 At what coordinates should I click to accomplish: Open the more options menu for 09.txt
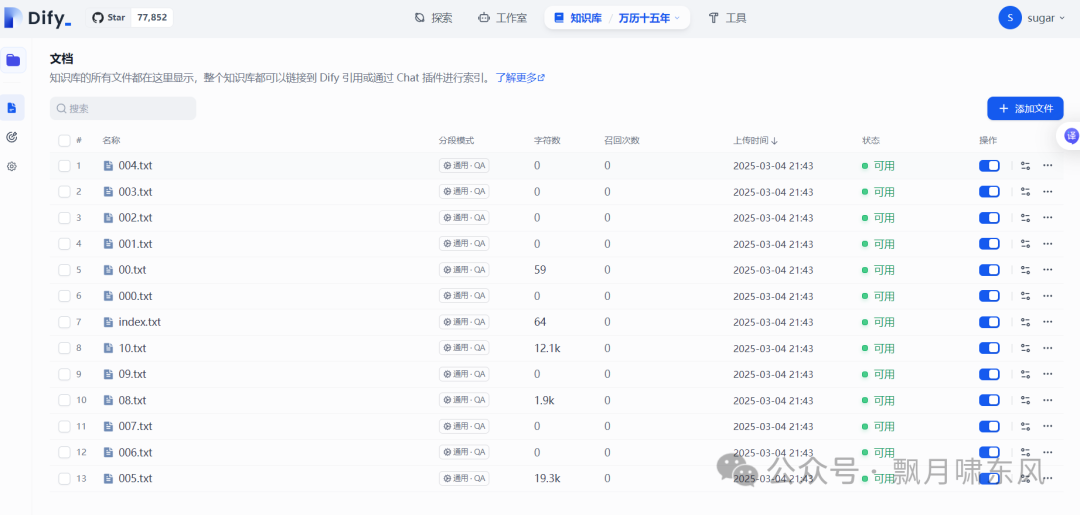point(1048,374)
